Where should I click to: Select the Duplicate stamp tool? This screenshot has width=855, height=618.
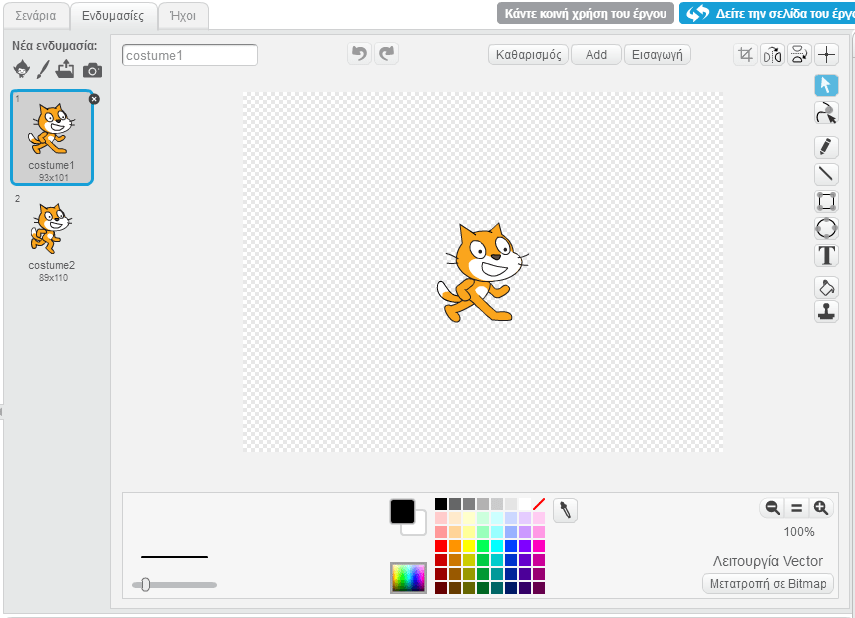(x=826, y=312)
